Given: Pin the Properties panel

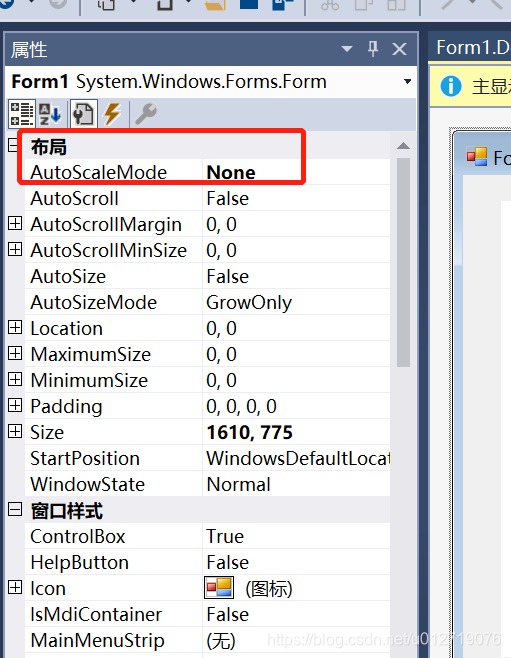Looking at the screenshot, I should 373,49.
